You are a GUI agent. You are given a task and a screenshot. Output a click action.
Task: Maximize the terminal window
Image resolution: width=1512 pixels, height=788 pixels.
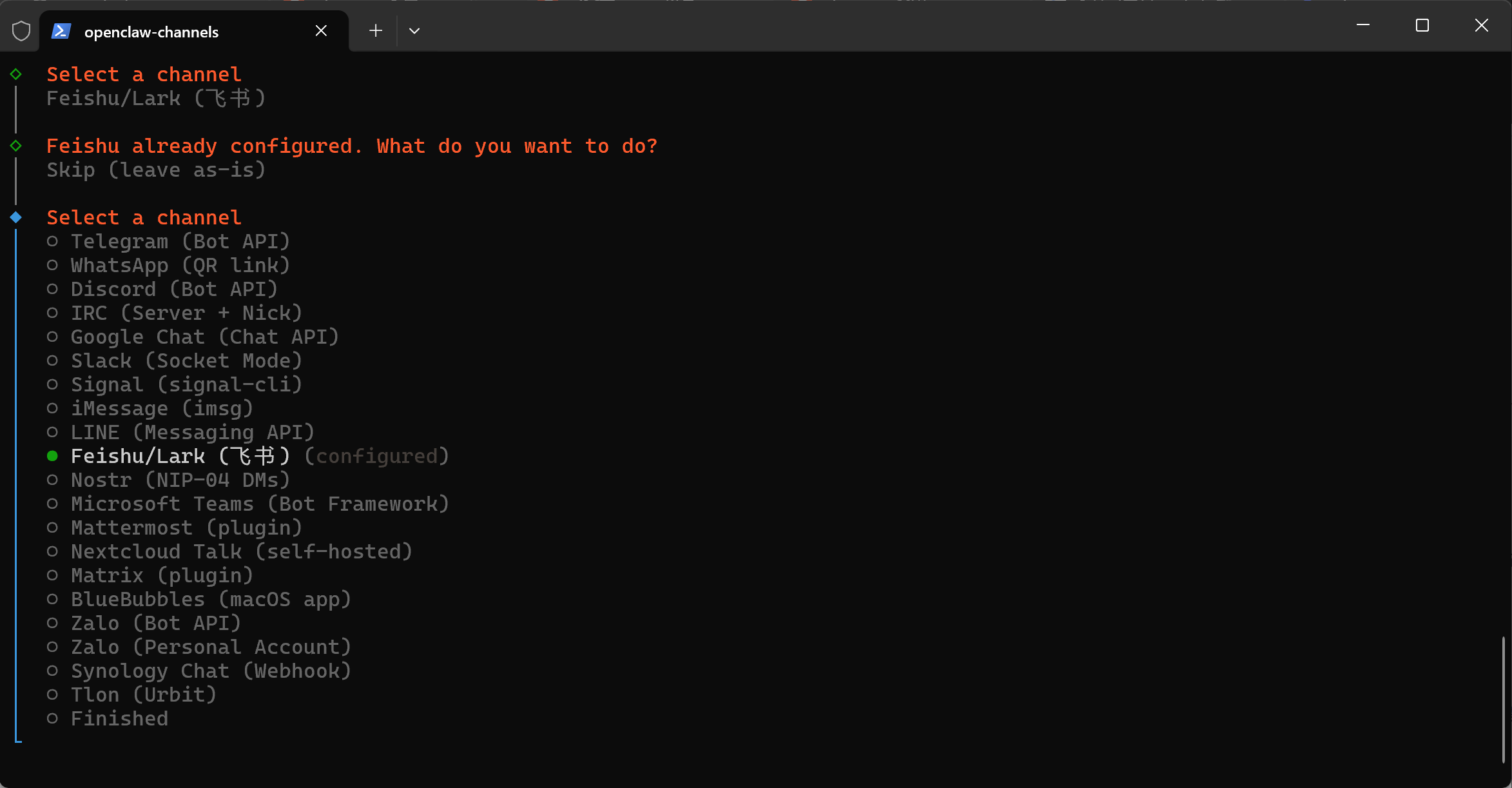coord(1422,25)
